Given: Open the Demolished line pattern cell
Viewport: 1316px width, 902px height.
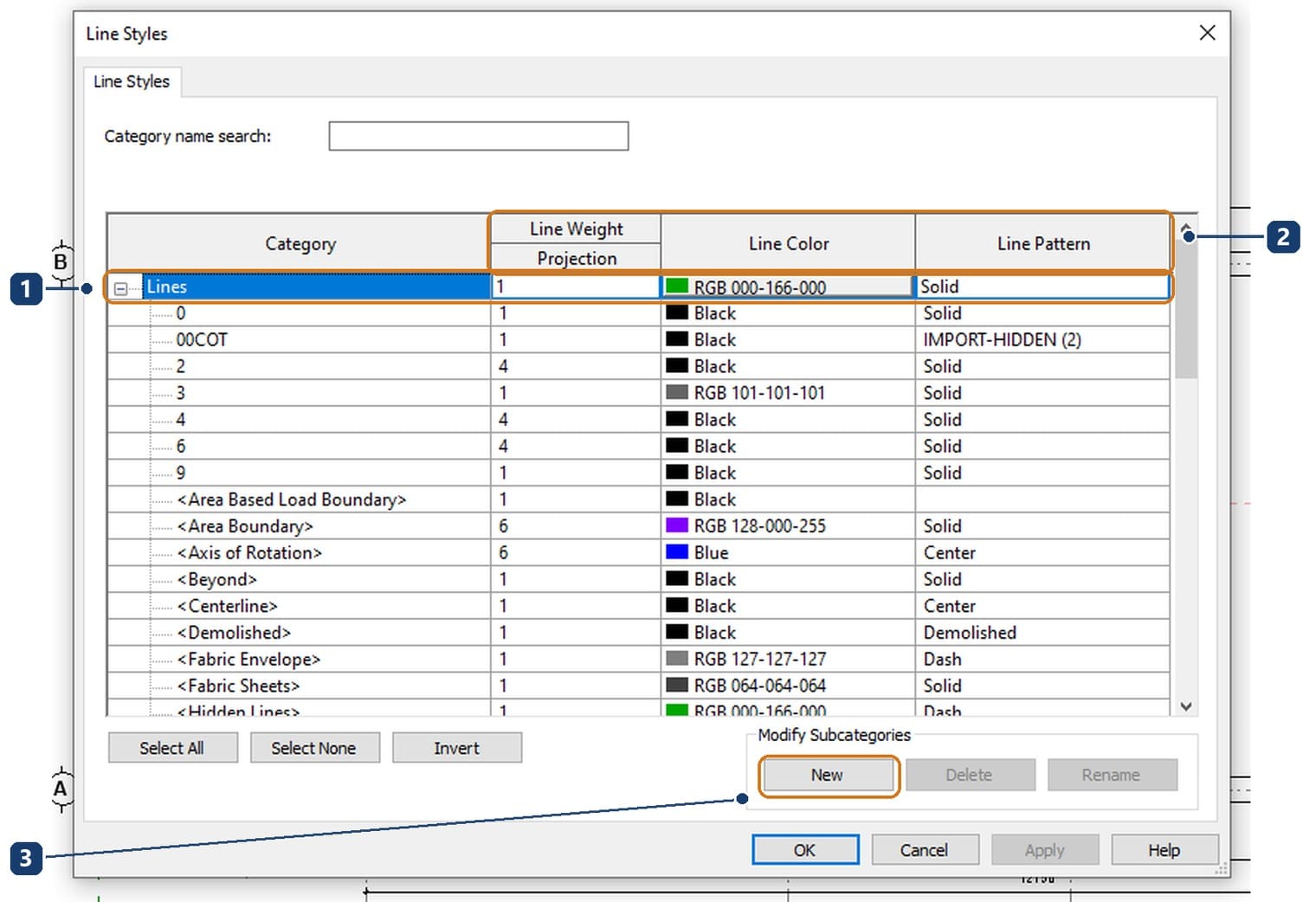Looking at the screenshot, I should point(1042,633).
